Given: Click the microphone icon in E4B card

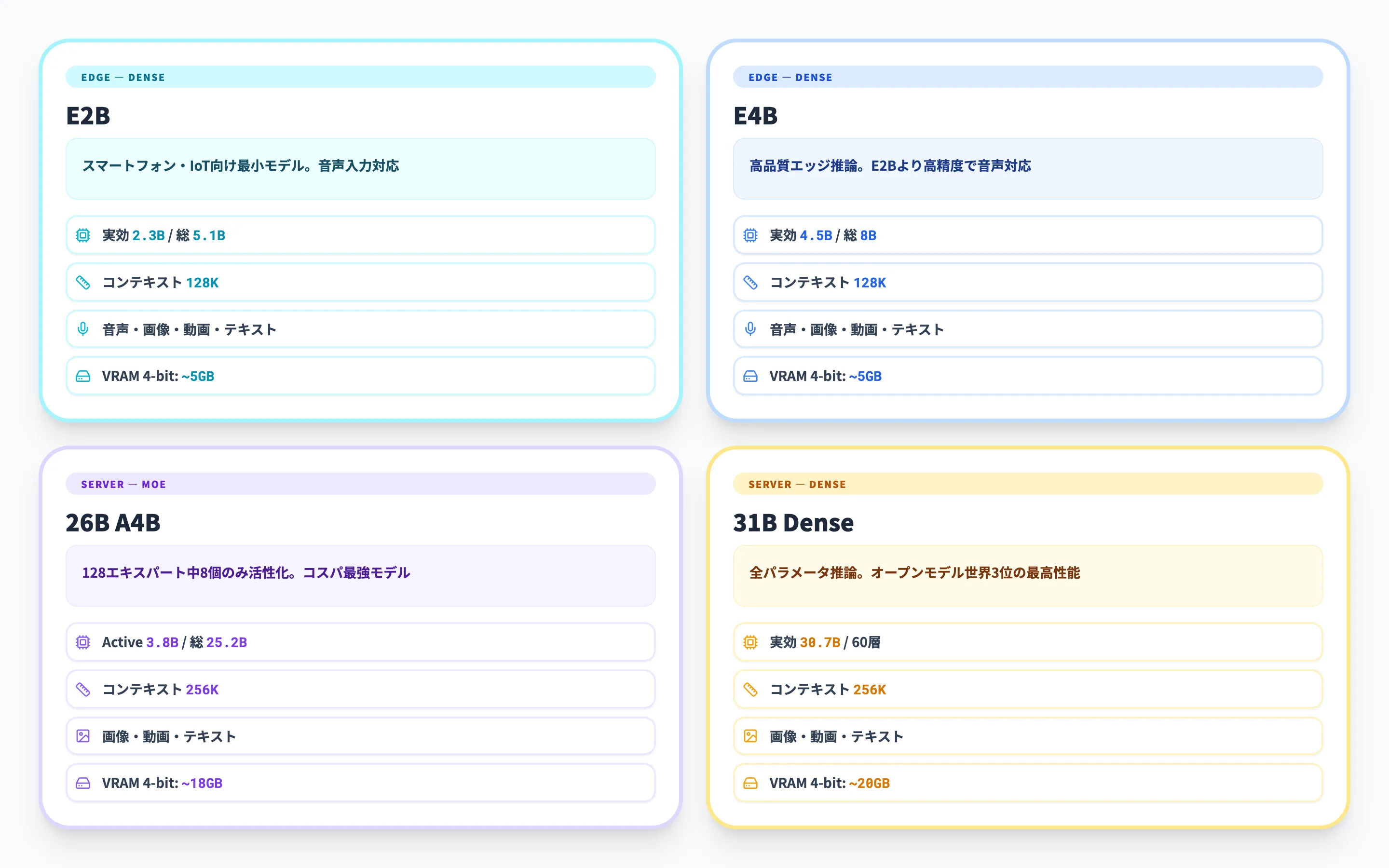Looking at the screenshot, I should click(750, 329).
